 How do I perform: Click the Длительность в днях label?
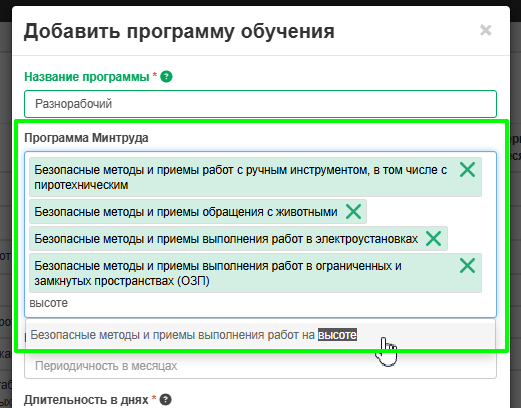[86, 399]
